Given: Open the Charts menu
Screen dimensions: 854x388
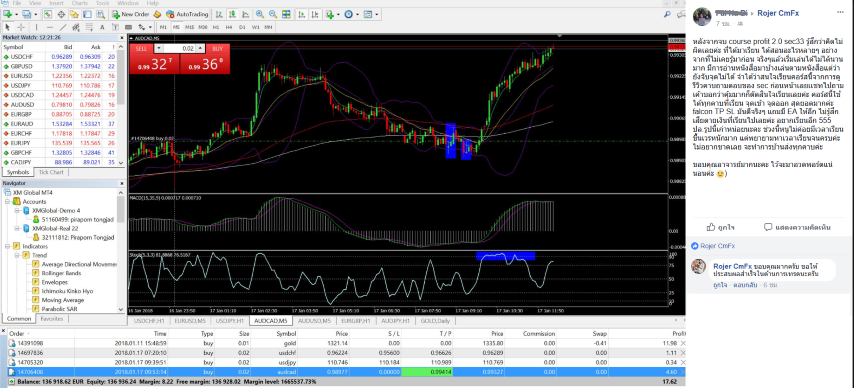Looking at the screenshot, I should [x=80, y=3].
